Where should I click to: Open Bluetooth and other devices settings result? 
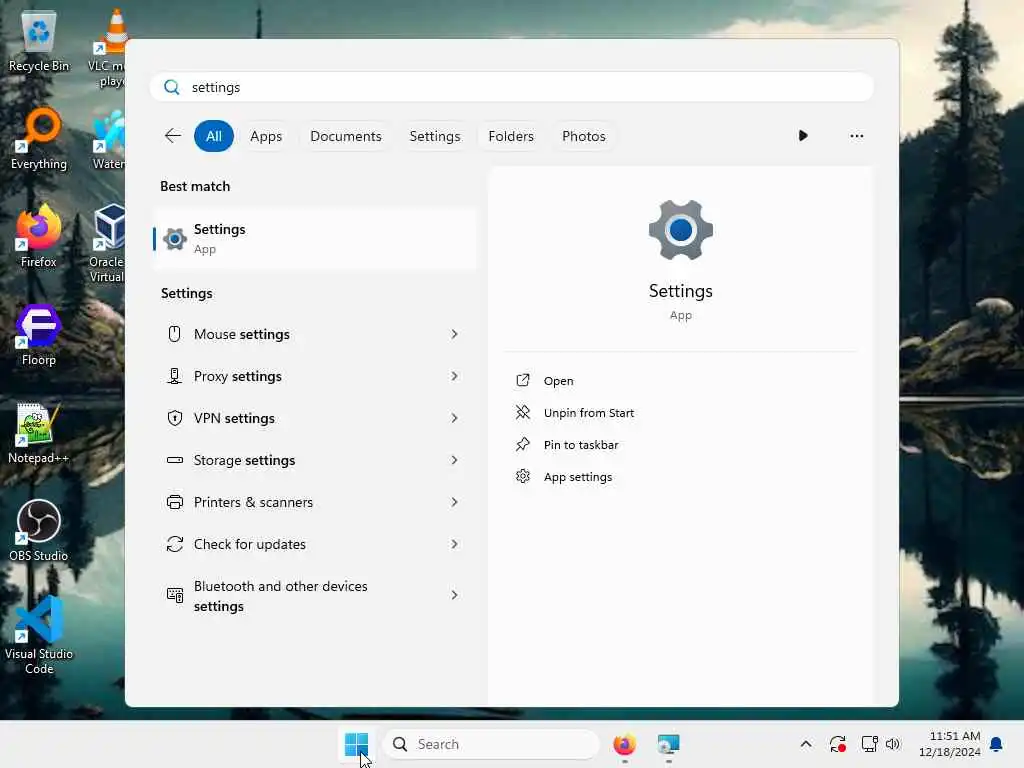315,596
